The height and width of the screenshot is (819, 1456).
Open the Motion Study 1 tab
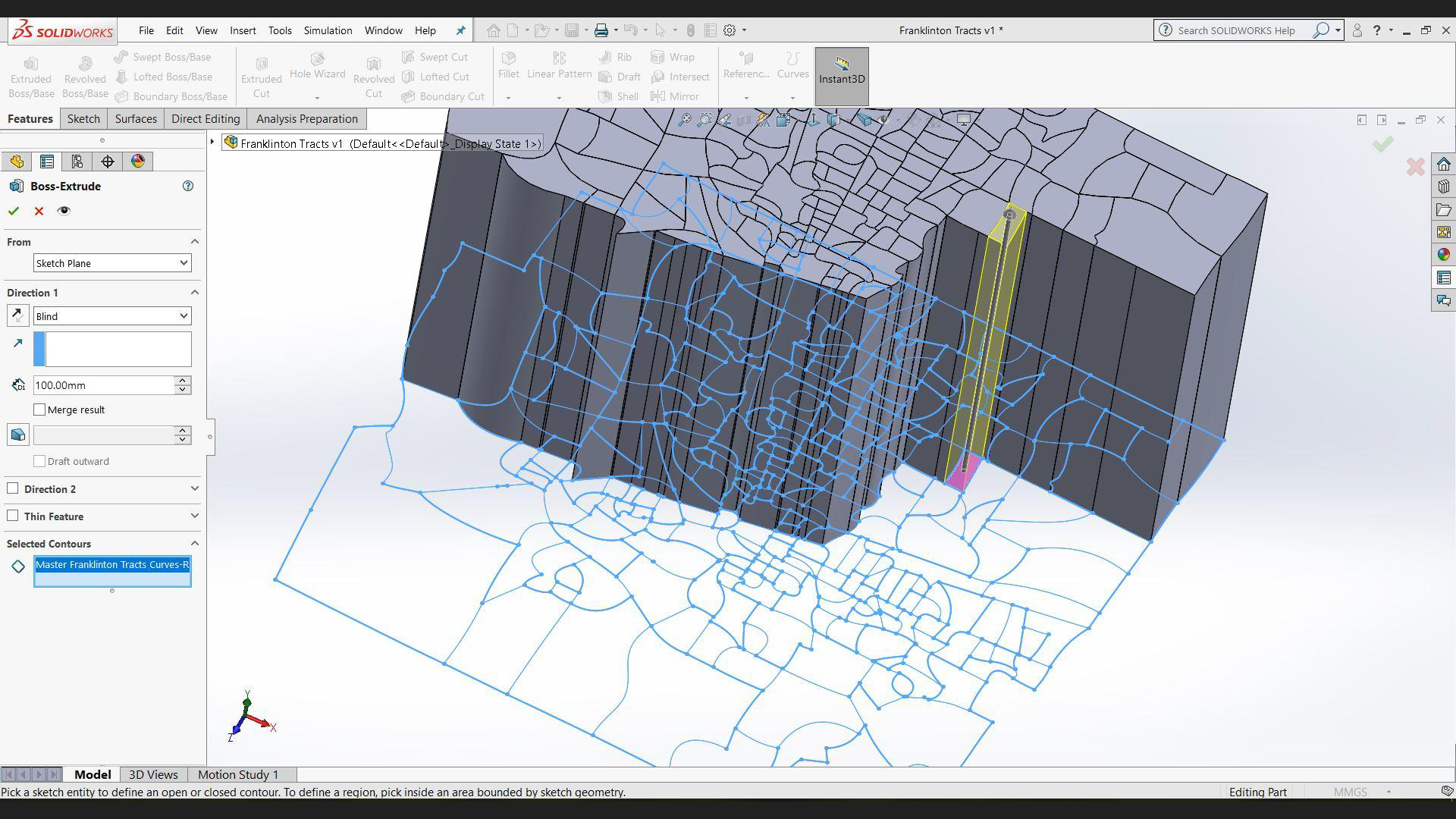(x=238, y=774)
